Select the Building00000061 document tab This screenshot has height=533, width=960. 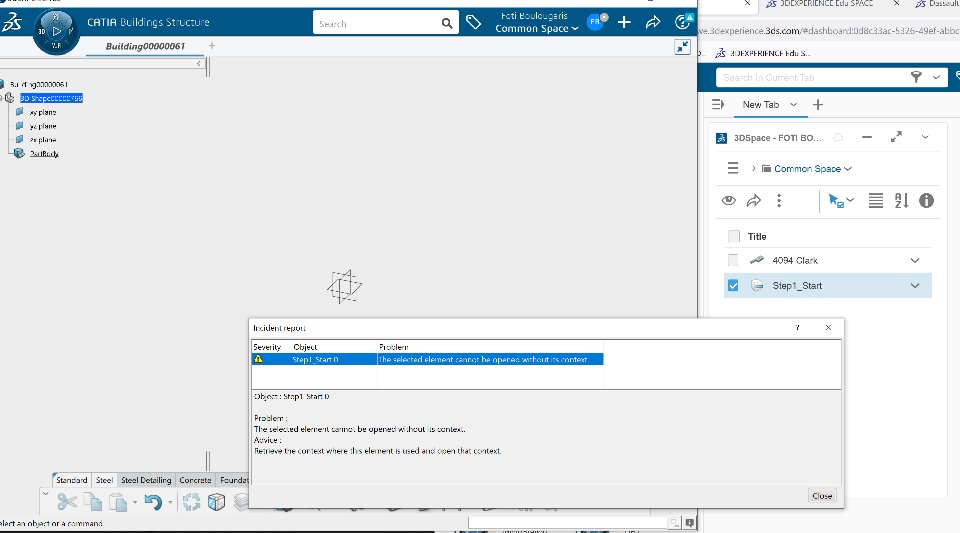point(145,46)
